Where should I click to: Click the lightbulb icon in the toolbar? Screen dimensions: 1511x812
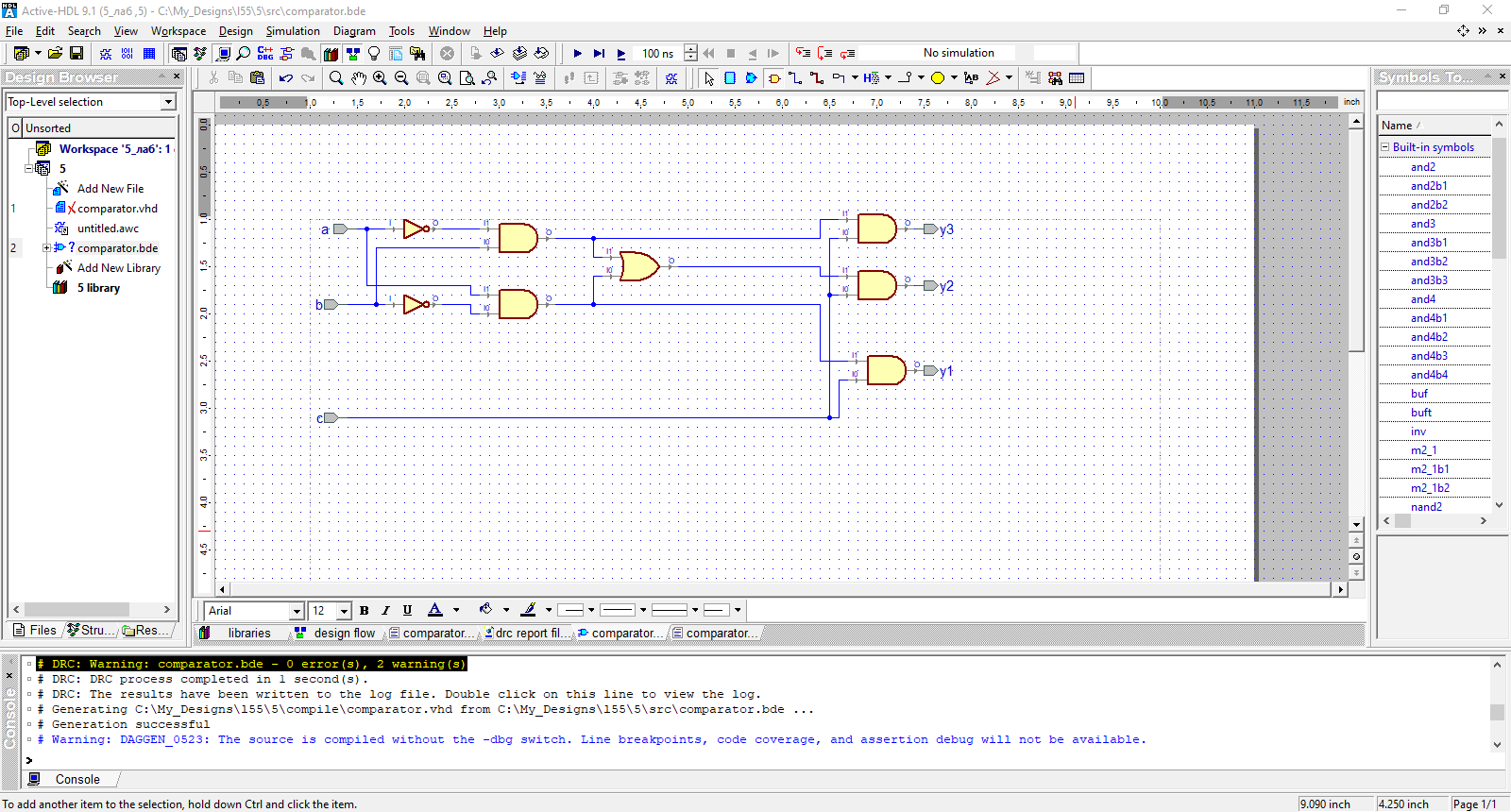click(x=374, y=54)
